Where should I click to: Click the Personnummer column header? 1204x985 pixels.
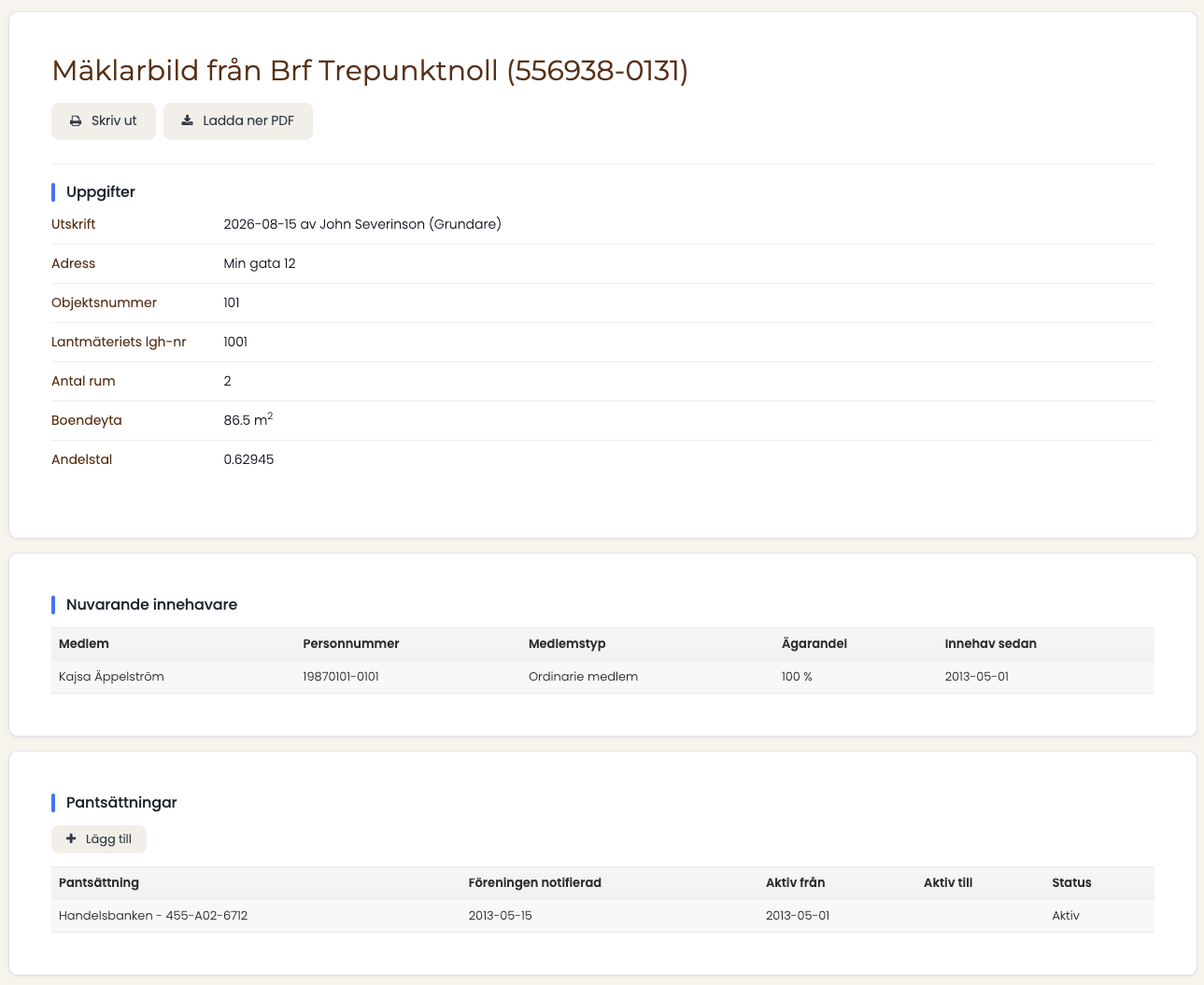[x=351, y=644]
